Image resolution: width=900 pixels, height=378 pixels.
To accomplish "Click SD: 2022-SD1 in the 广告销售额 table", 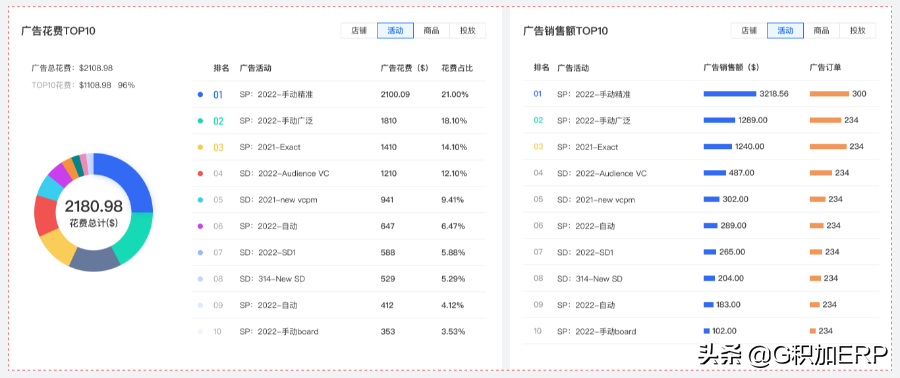I will [x=585, y=252].
